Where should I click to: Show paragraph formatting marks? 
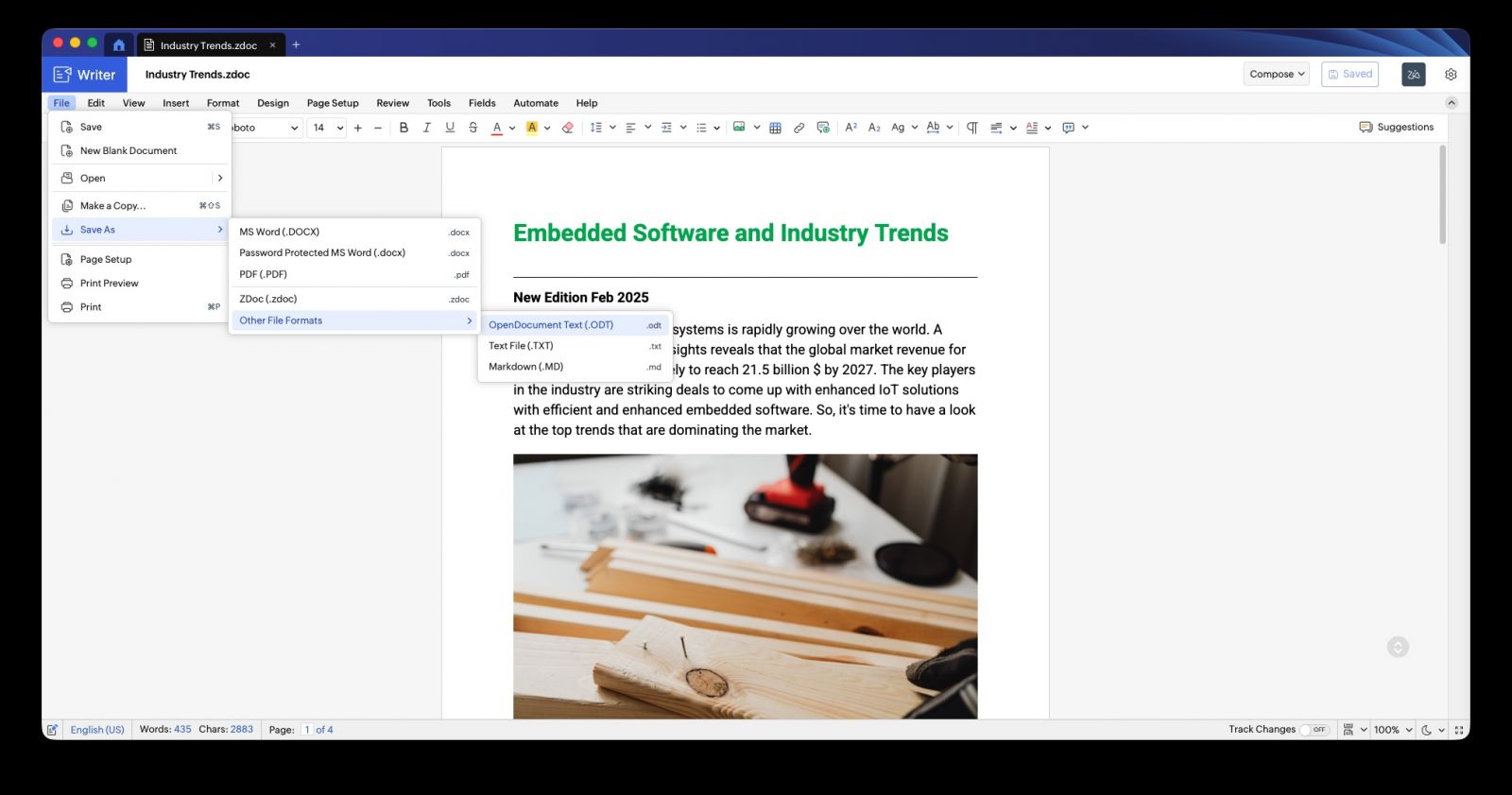(x=971, y=128)
